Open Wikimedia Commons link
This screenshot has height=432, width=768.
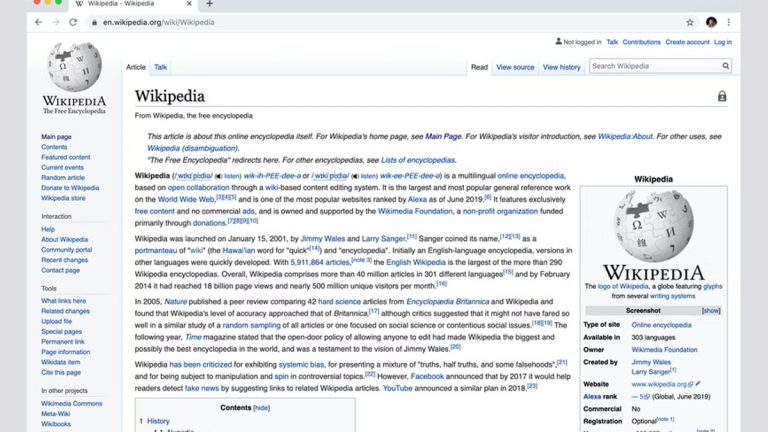(72, 404)
